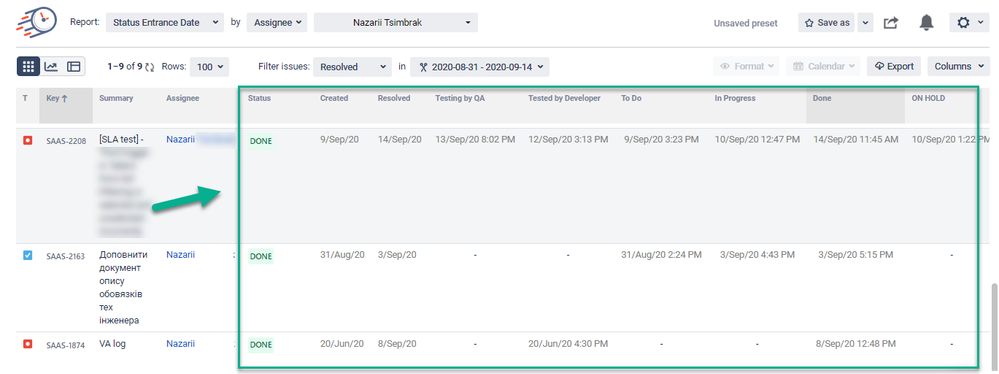
Task: Open Nazarii assignee link in SAAS-2163 row
Action: click(180, 254)
